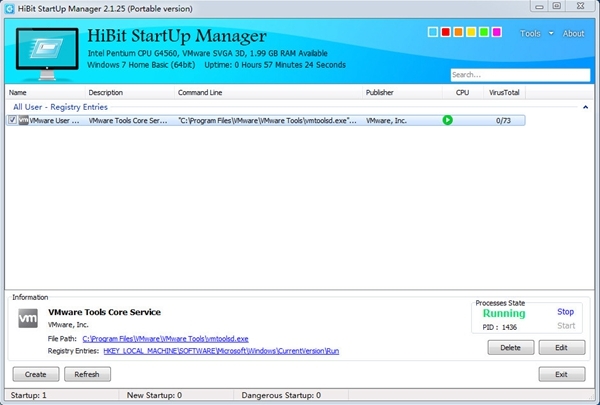Sort by the Description column header

(130, 93)
